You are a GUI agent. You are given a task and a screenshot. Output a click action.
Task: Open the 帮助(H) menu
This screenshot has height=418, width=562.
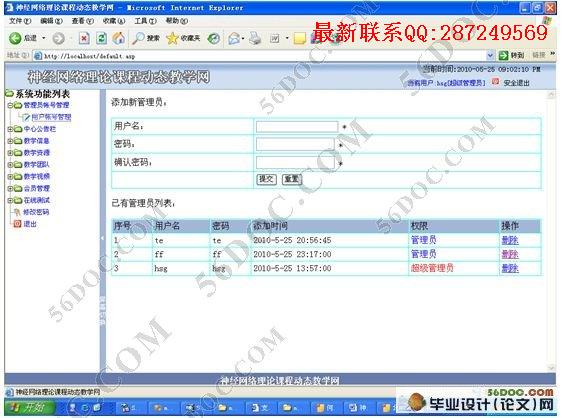[176, 21]
